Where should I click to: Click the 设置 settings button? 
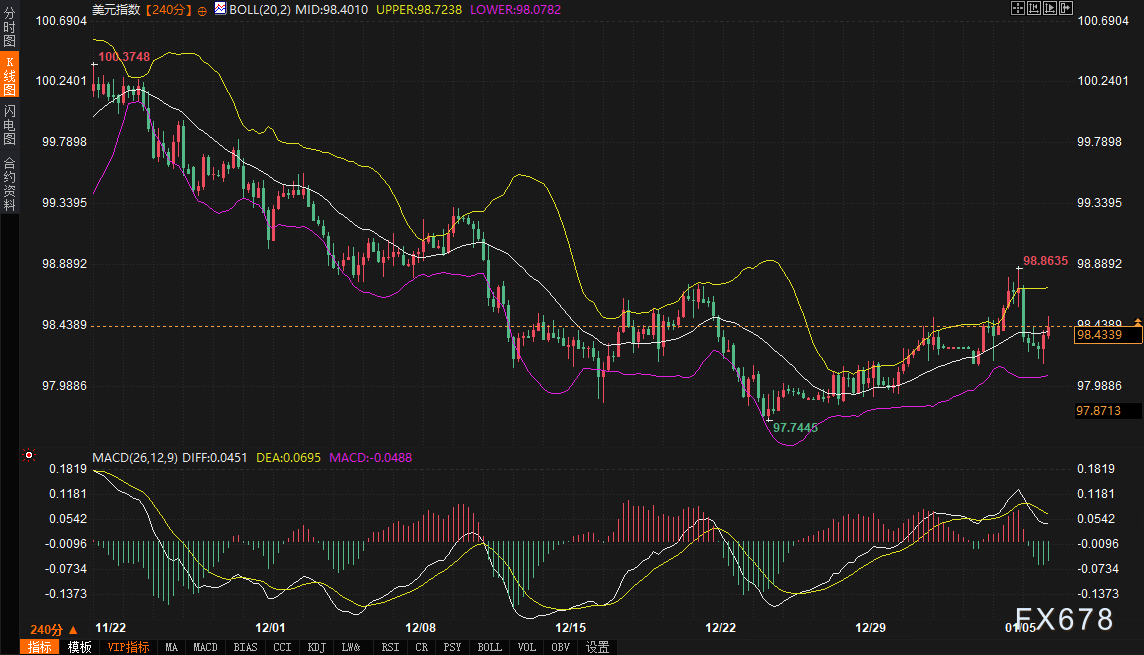(597, 647)
